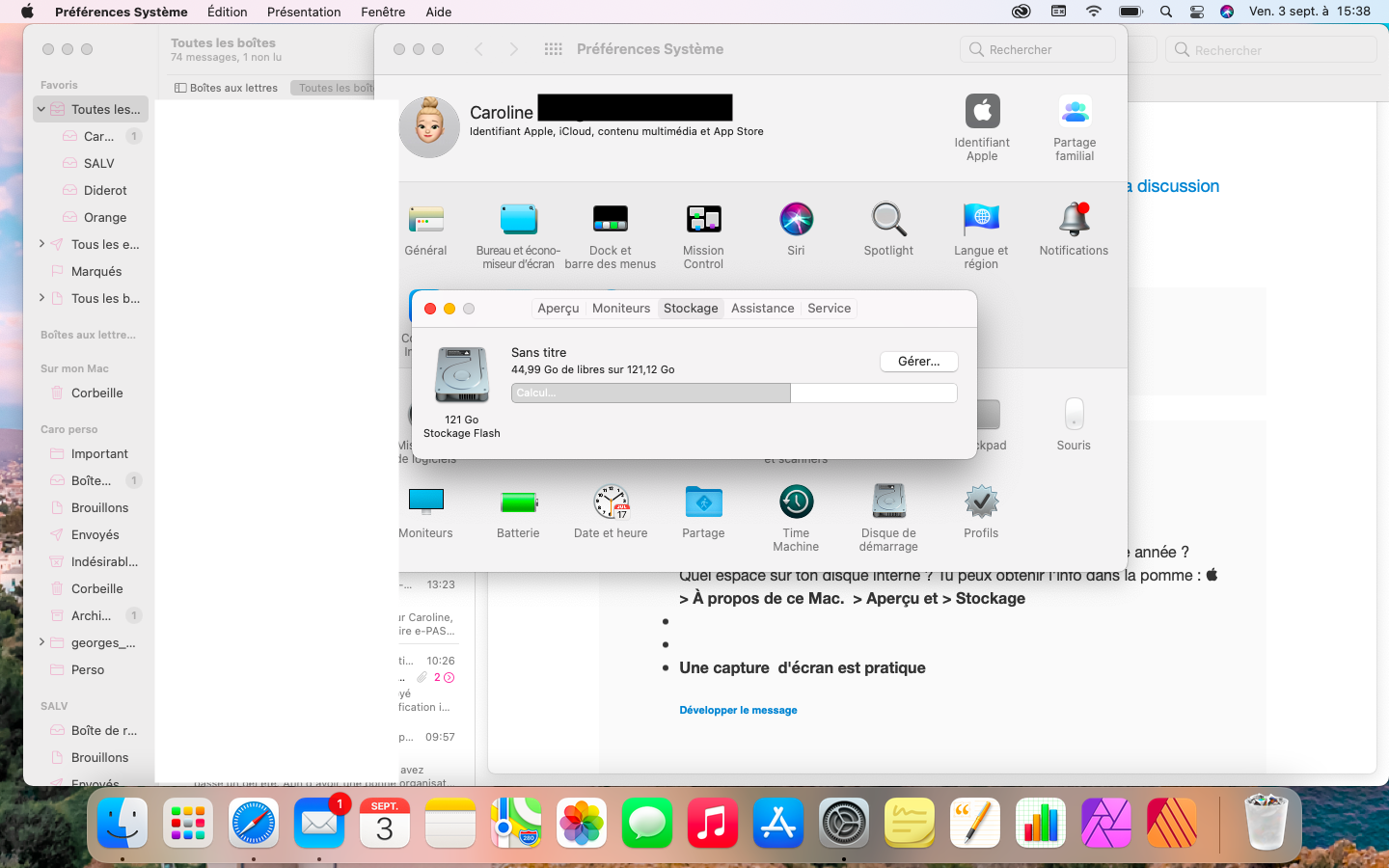The image size is (1389, 868).
Task: Select the Diderot inbox in Mail
Action: click(x=90, y=190)
